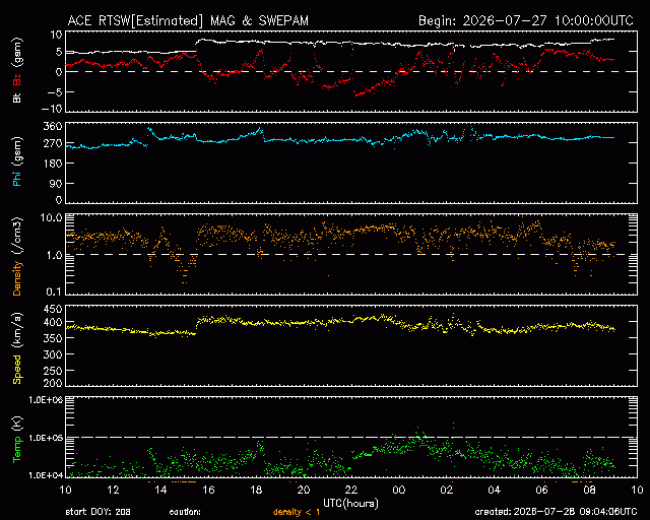Click the '22' hour label on the time axis
Screen dimensions: 650x520
point(351,490)
